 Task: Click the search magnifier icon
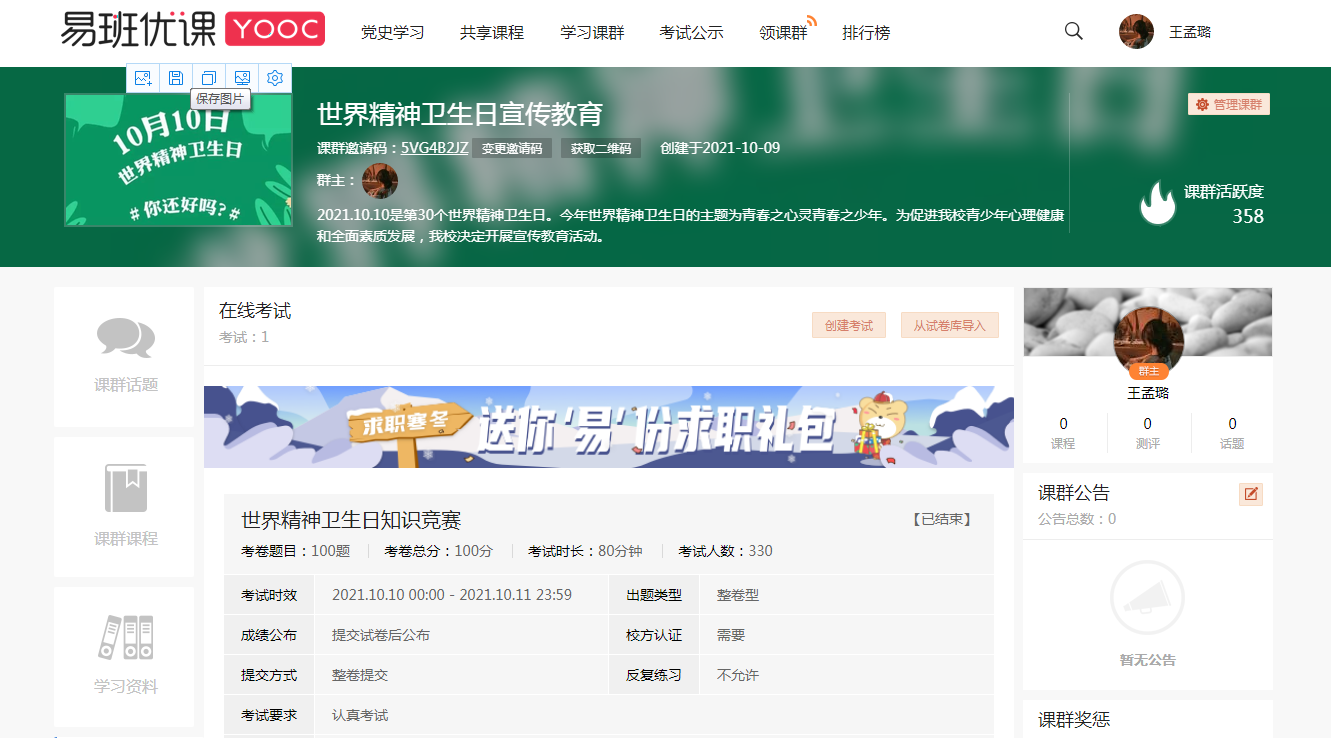pyautogui.click(x=1074, y=31)
